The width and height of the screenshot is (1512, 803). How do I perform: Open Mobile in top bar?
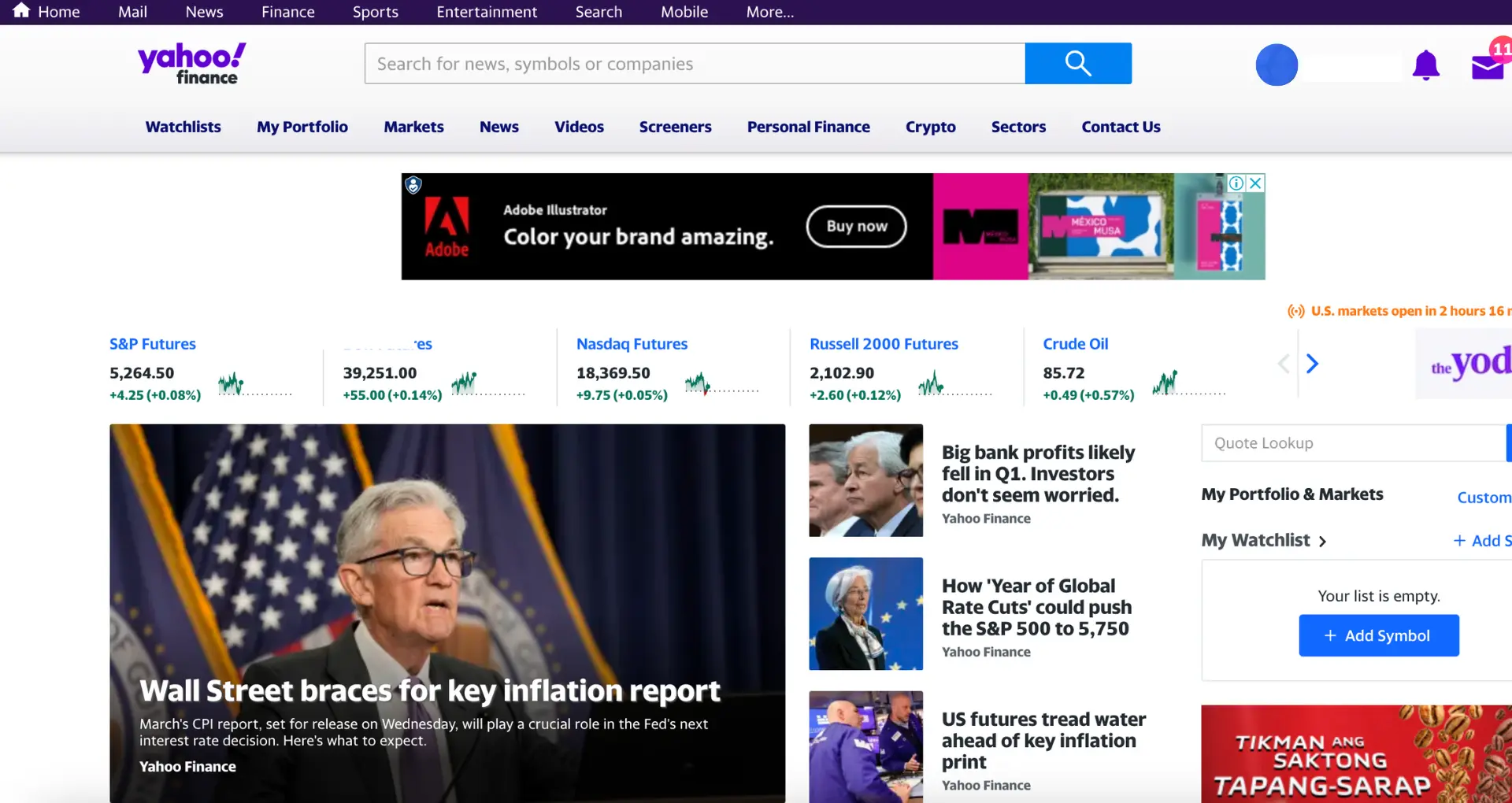click(x=684, y=12)
